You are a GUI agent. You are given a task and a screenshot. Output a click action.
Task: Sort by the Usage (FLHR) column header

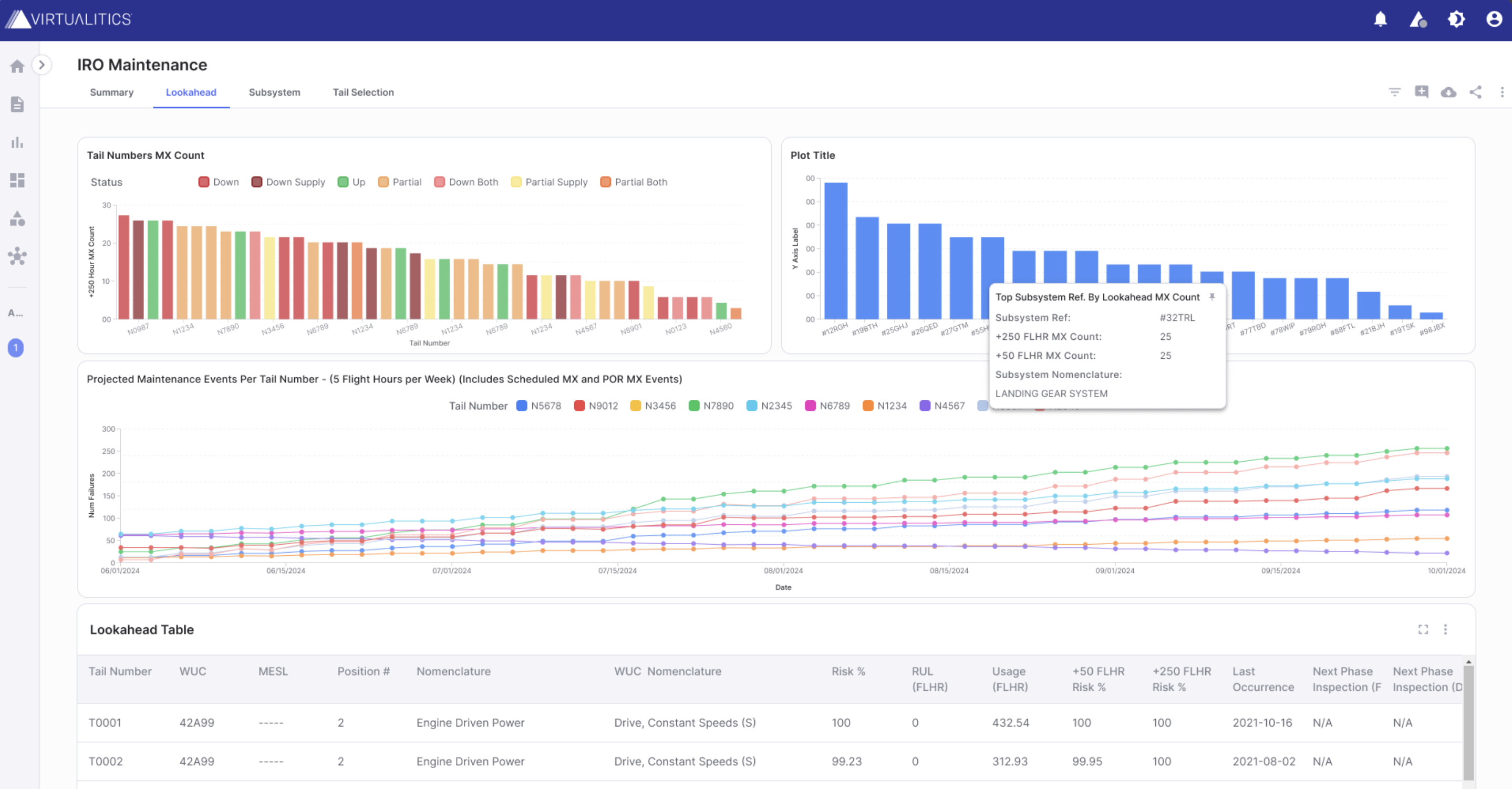tap(1010, 679)
